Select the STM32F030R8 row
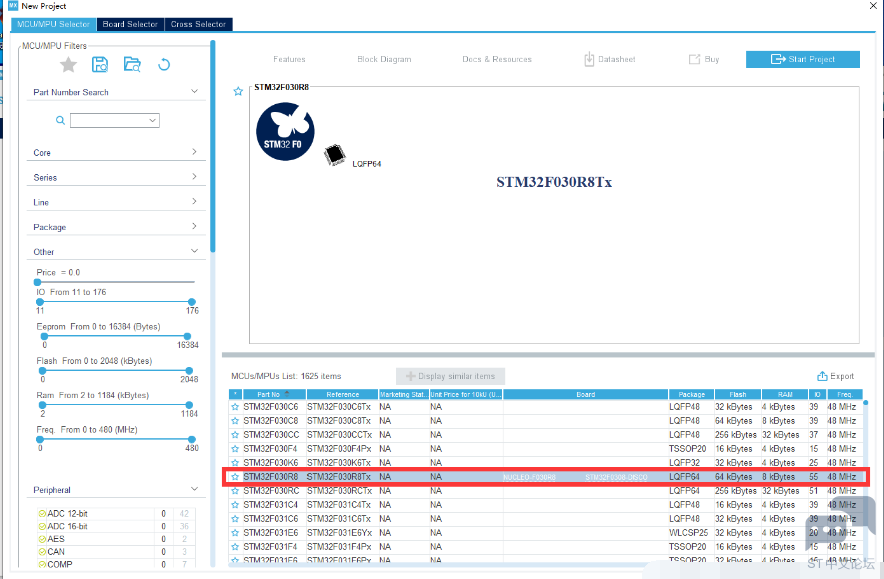This screenshot has height=579, width=884. click(x=545, y=477)
